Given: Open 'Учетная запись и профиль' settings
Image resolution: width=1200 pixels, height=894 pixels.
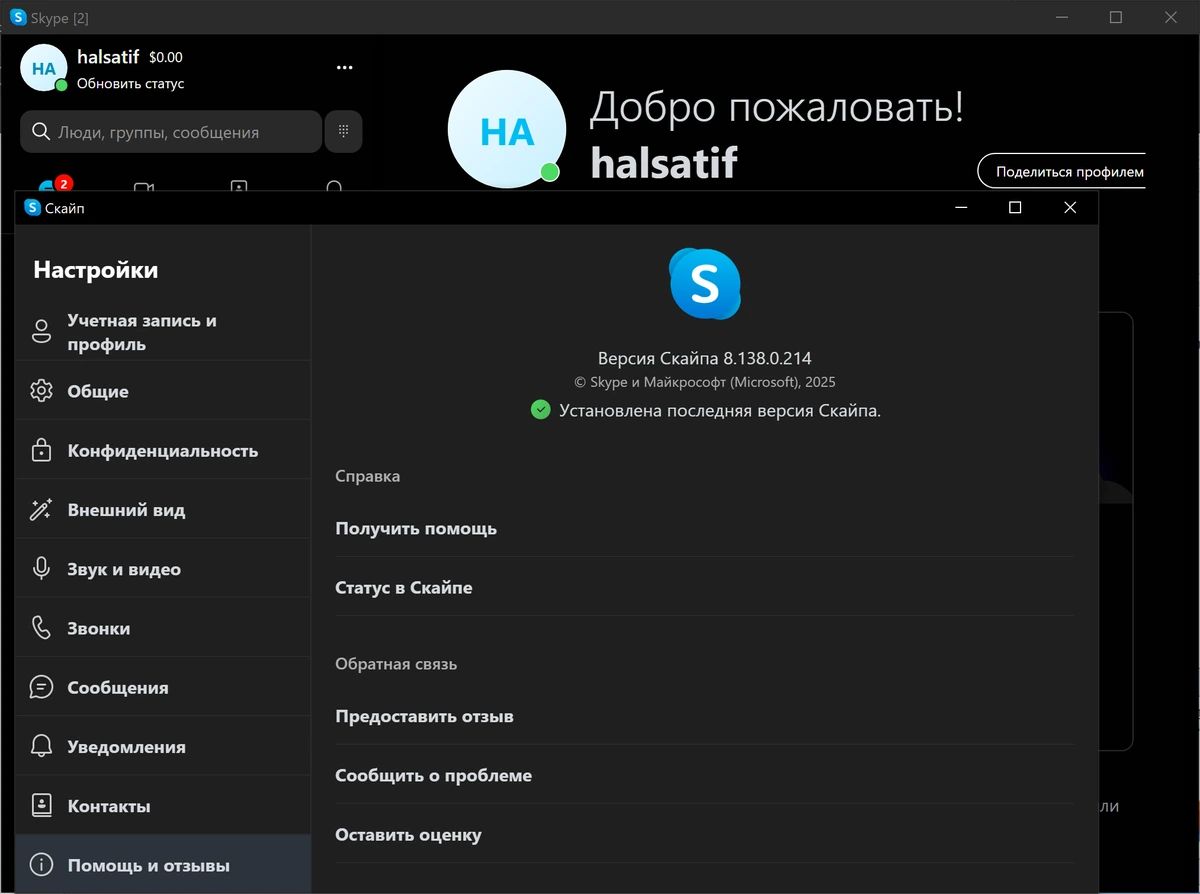Looking at the screenshot, I should point(163,332).
